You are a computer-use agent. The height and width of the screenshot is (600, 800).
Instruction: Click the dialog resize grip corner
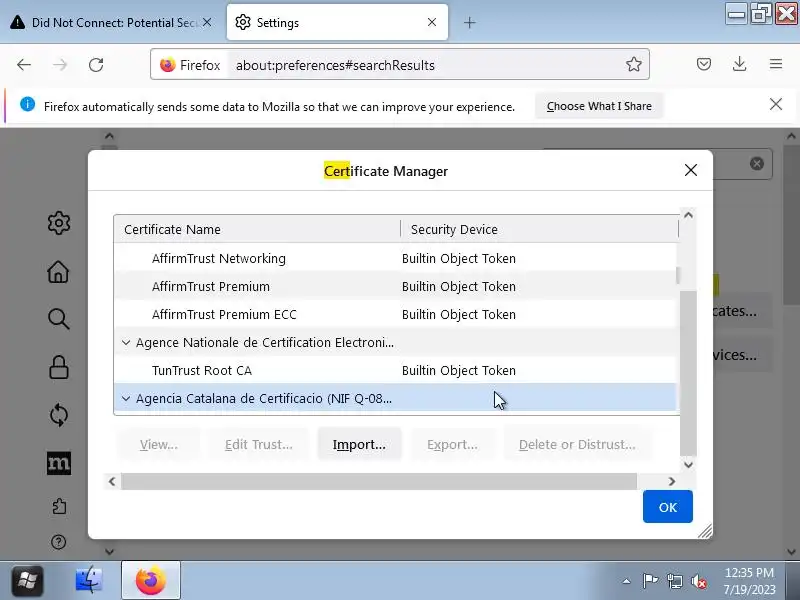pyautogui.click(x=705, y=531)
